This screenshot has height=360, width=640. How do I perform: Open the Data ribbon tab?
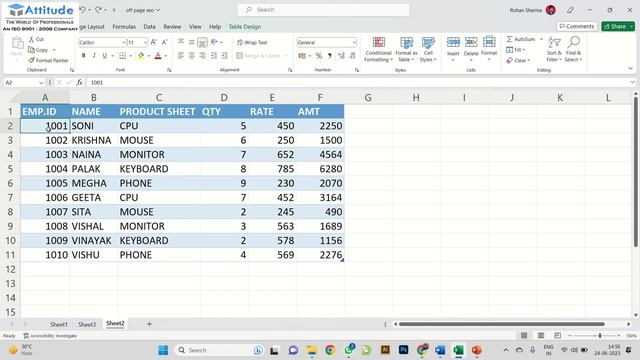(x=149, y=27)
